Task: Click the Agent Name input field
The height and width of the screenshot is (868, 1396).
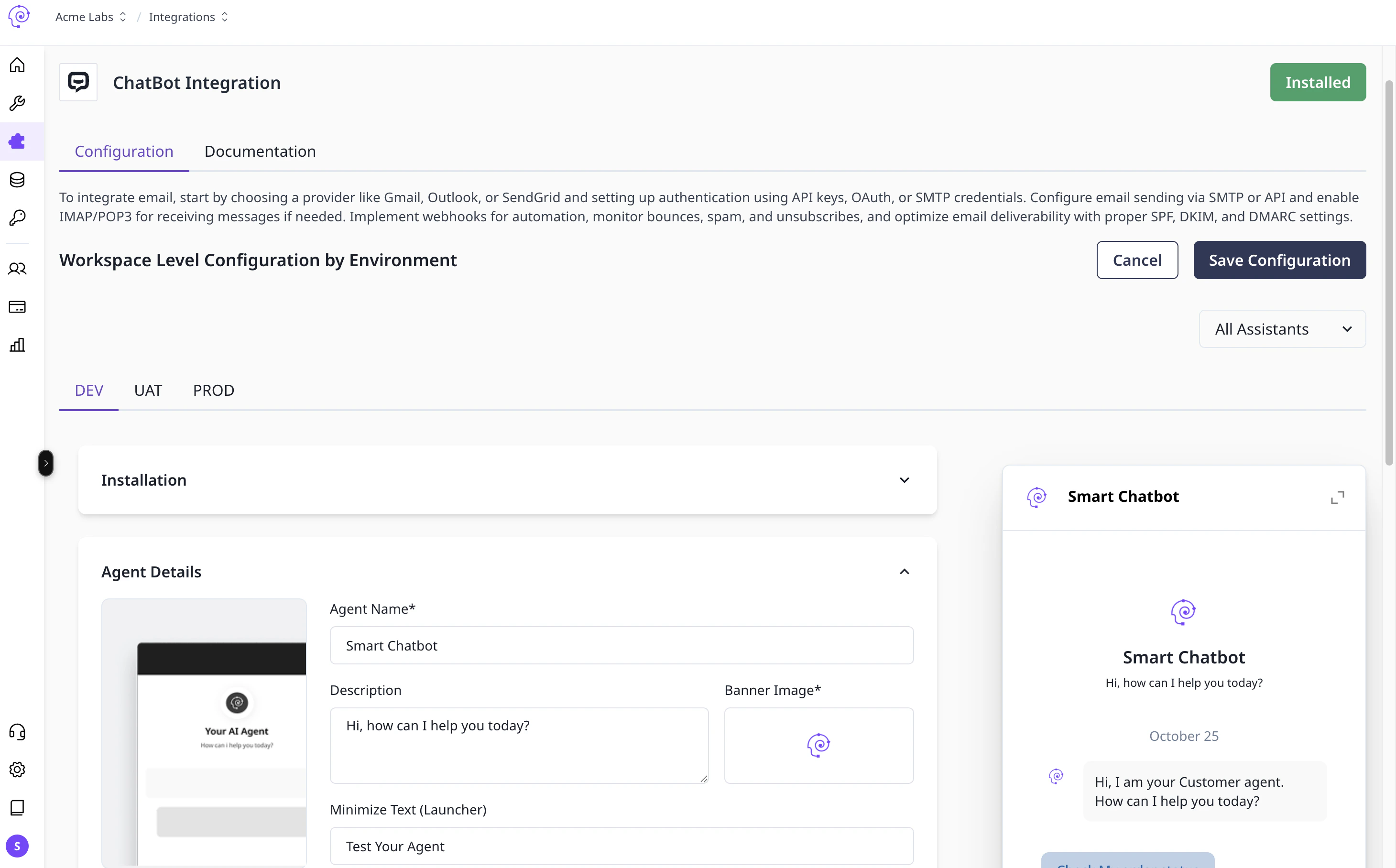Action: (x=622, y=645)
